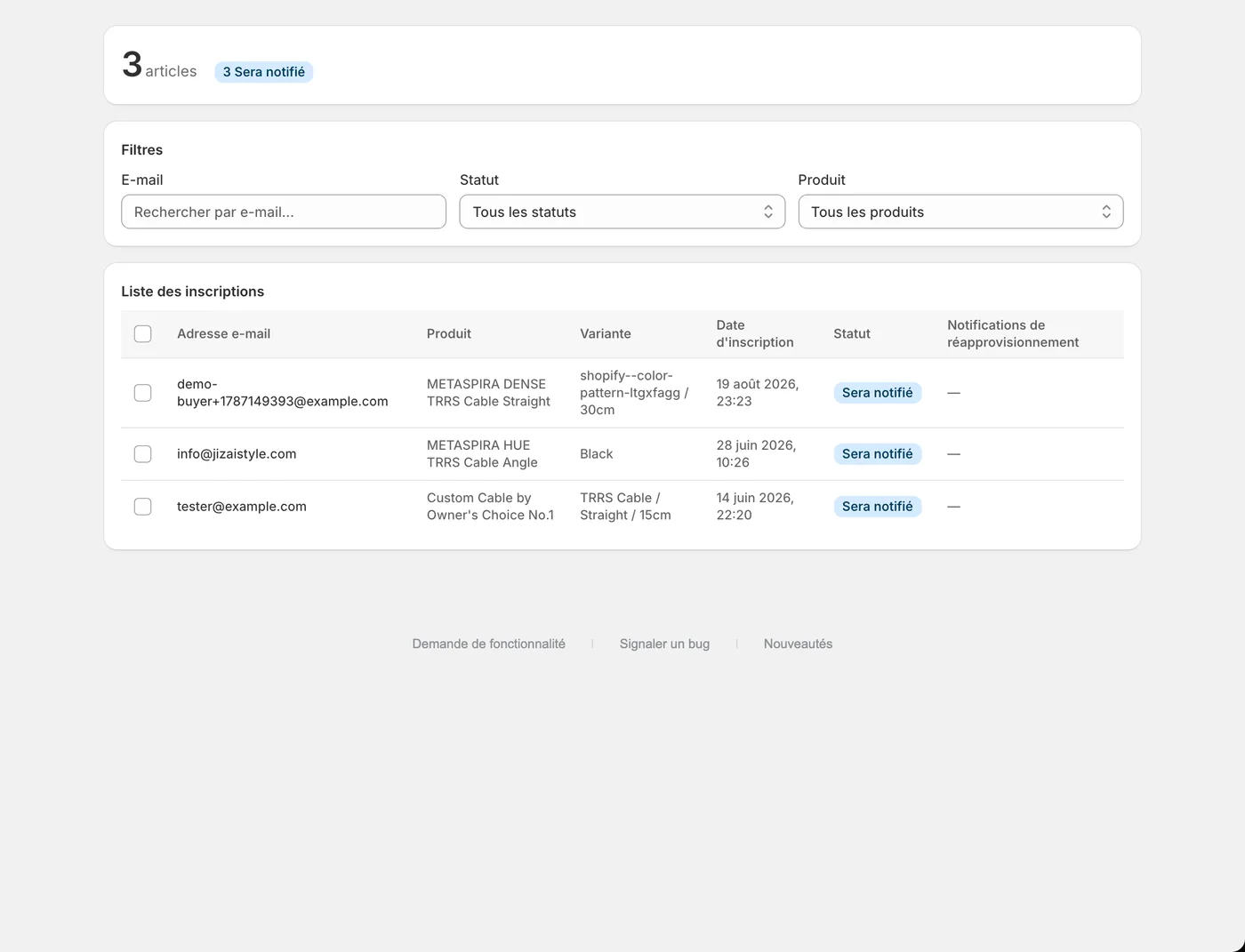Select all rows with header checkbox
The height and width of the screenshot is (952, 1245).
point(142,334)
